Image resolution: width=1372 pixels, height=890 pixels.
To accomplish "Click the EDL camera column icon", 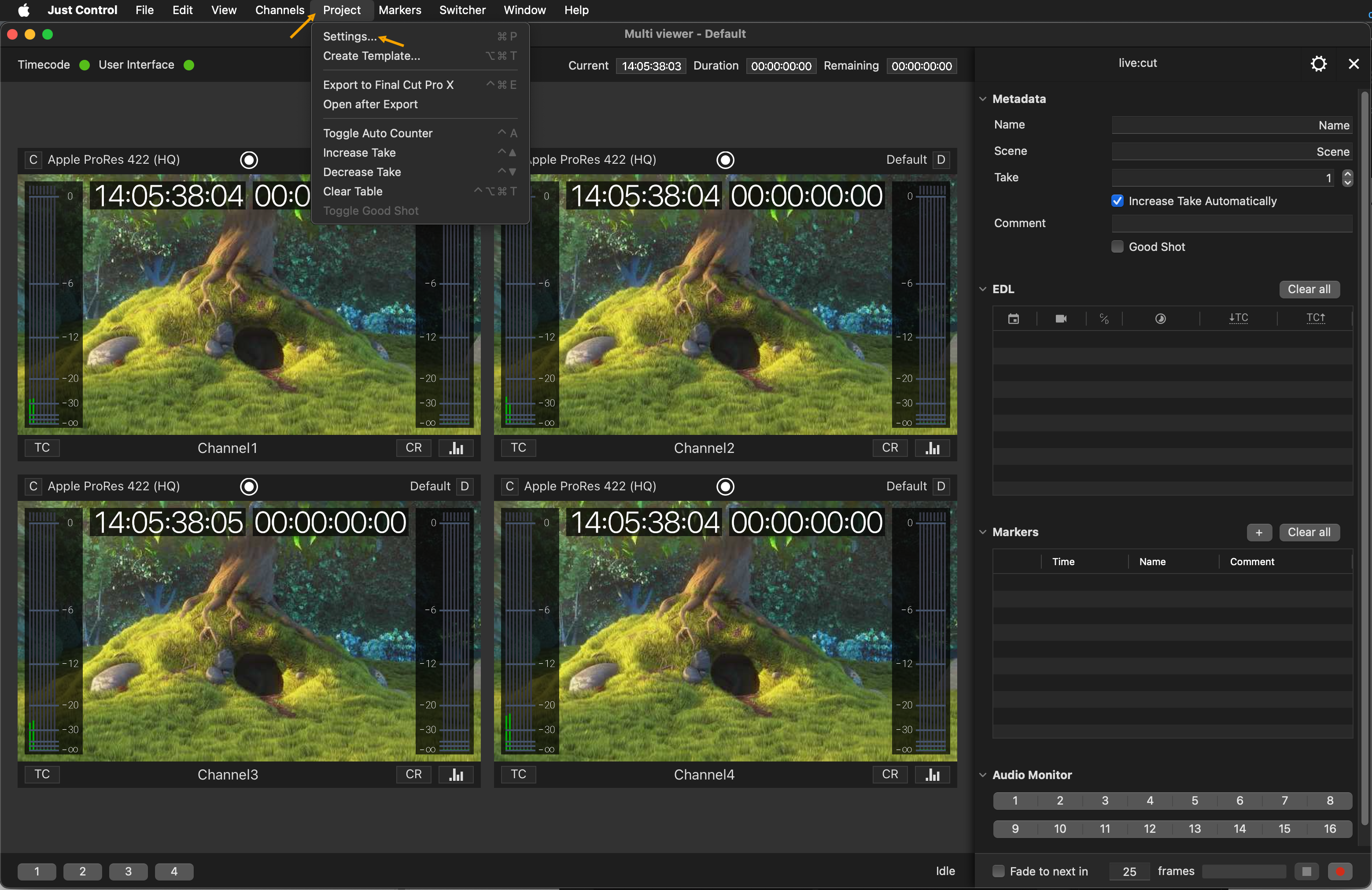I will (x=1061, y=319).
